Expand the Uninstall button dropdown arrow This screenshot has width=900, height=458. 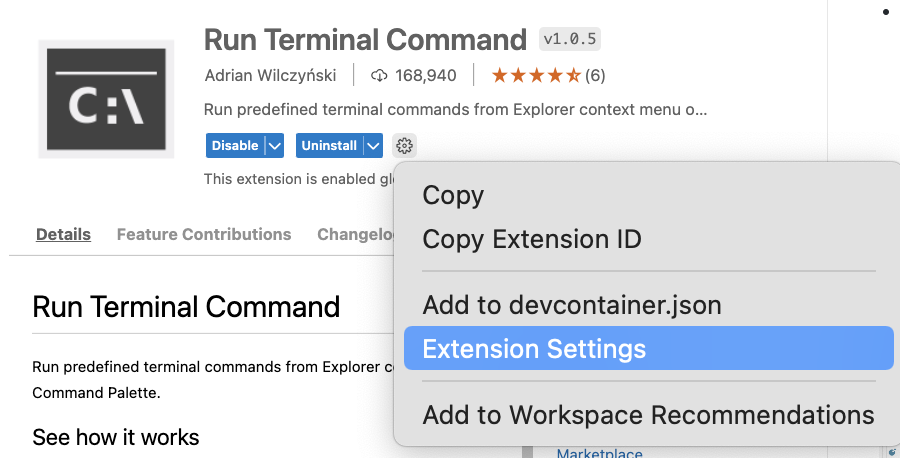(373, 146)
